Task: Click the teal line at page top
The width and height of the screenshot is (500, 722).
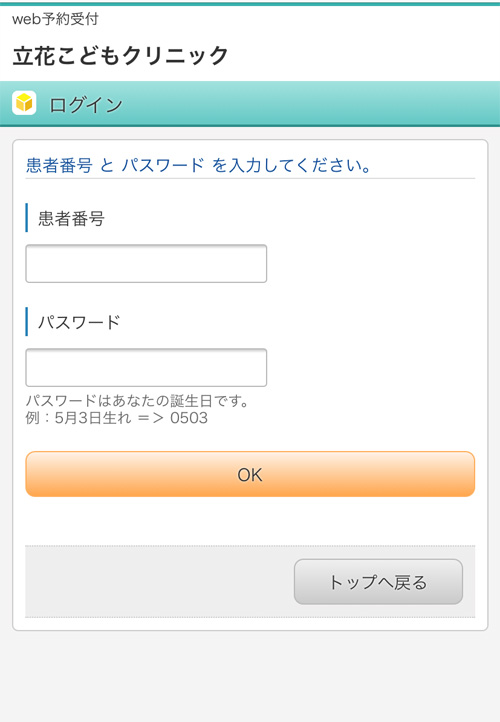Action: point(250,4)
